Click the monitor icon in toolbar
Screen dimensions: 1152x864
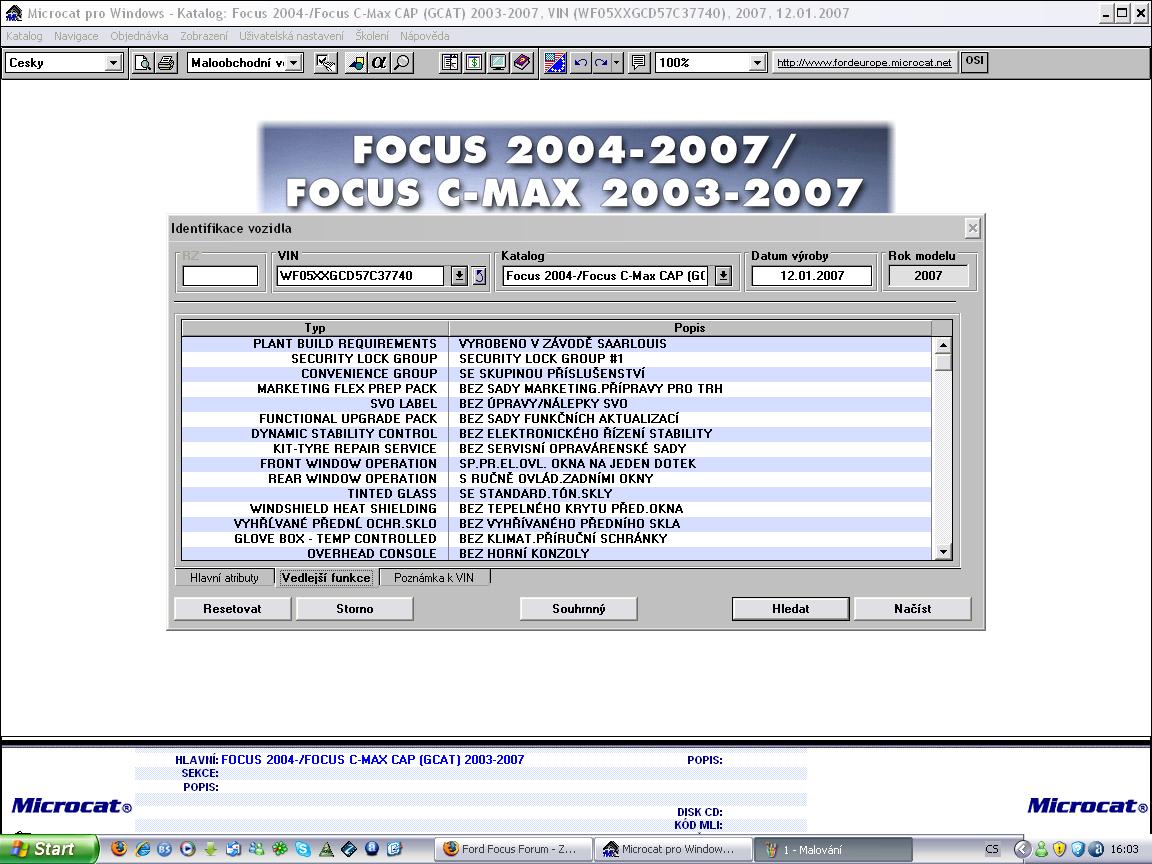click(x=498, y=63)
